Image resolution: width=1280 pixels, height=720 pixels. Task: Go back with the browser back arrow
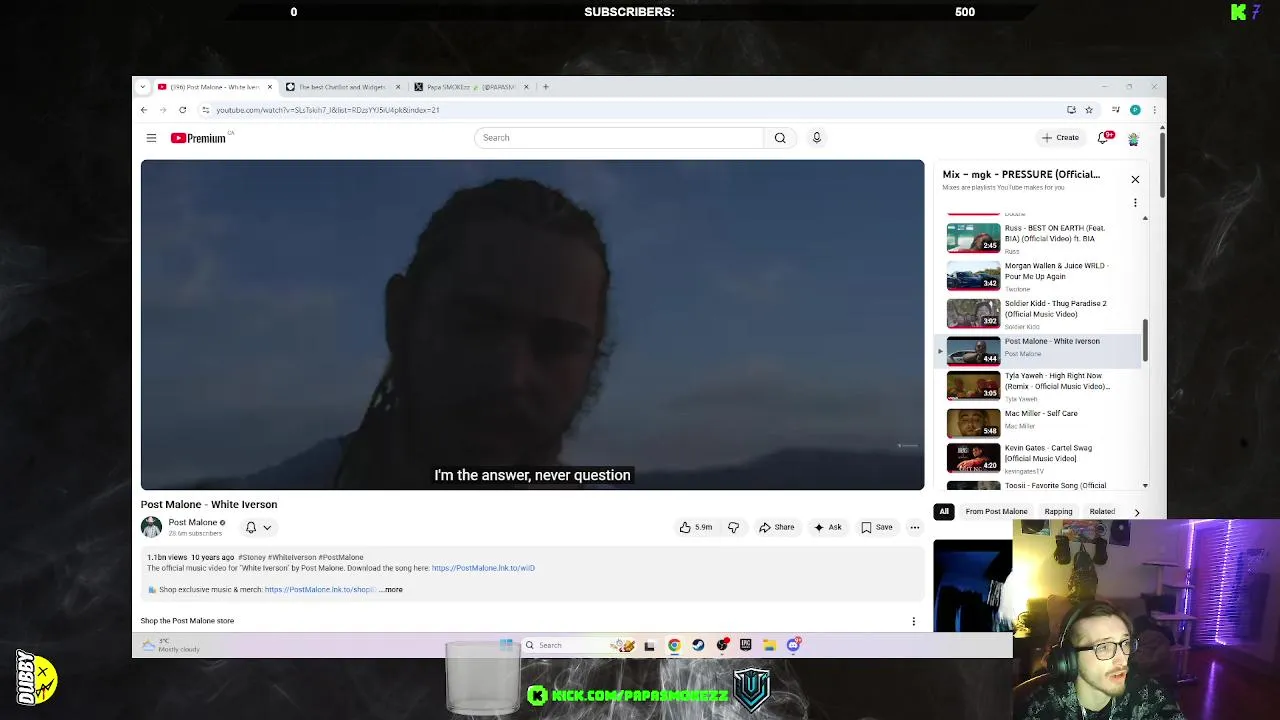144,110
